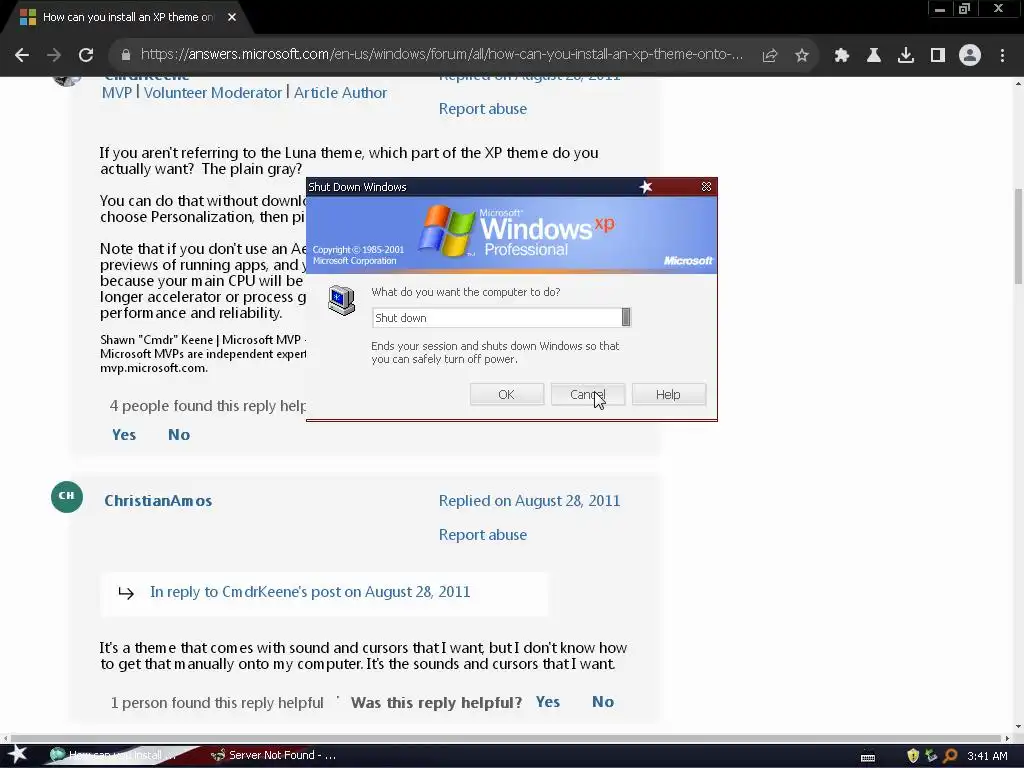Vote Yes on CmdrKeene's reply
Viewport: 1024px width, 768px height.
[x=124, y=435]
